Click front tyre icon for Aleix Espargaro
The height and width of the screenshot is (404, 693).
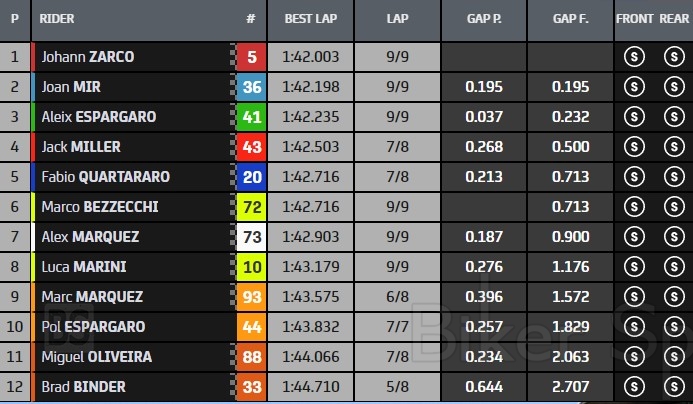point(633,117)
